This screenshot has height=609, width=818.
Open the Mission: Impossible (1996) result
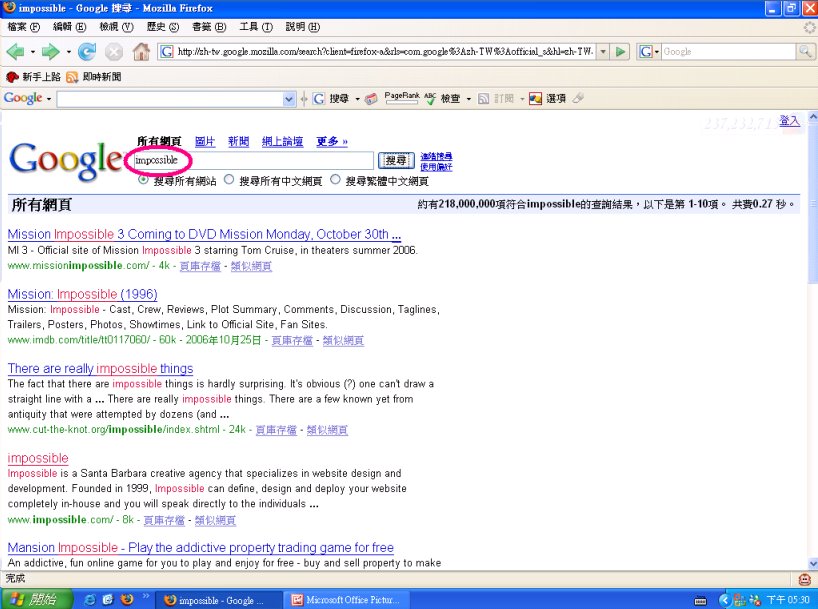point(82,294)
